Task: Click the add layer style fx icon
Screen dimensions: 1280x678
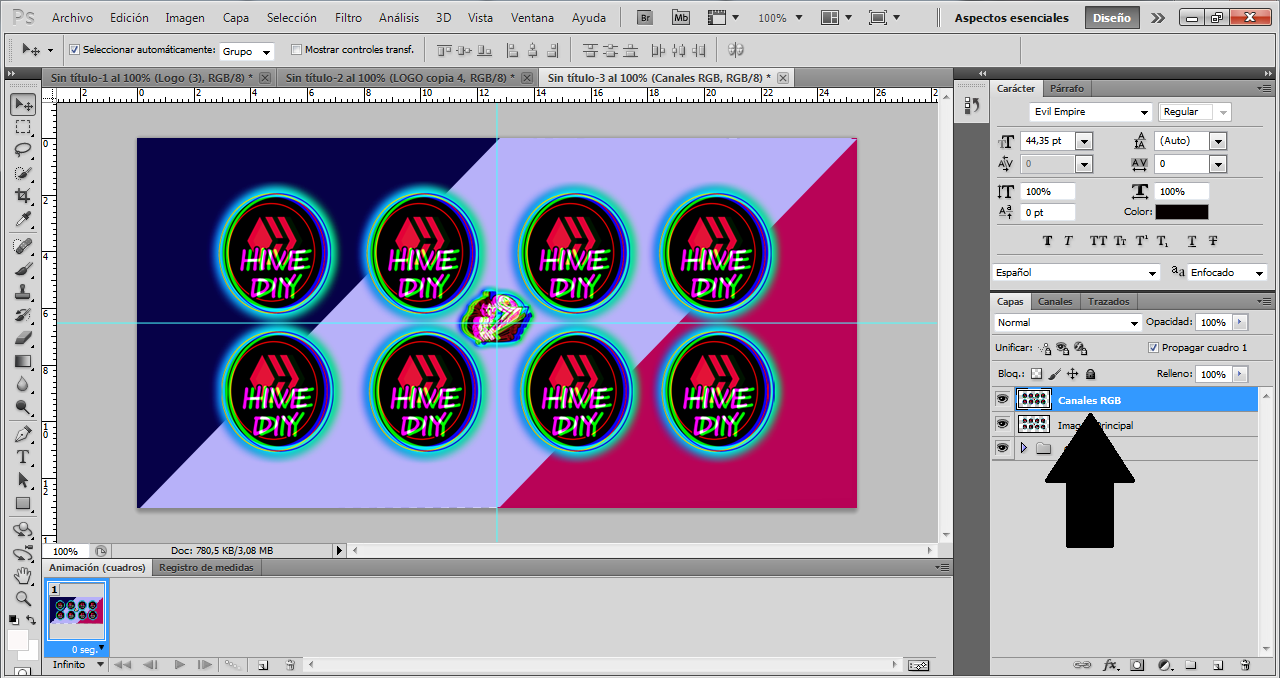Action: tap(1110, 665)
